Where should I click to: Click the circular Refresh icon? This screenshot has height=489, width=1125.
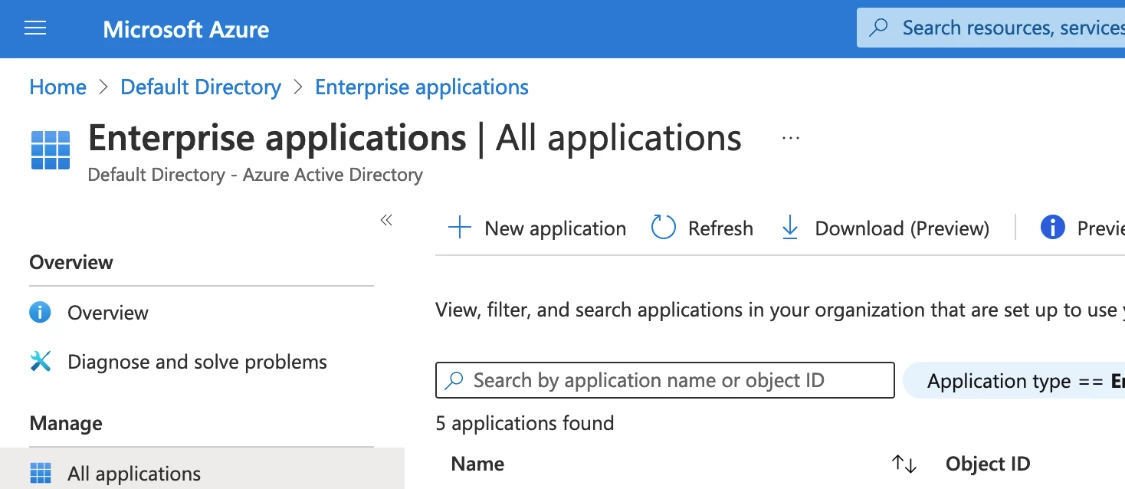663,228
